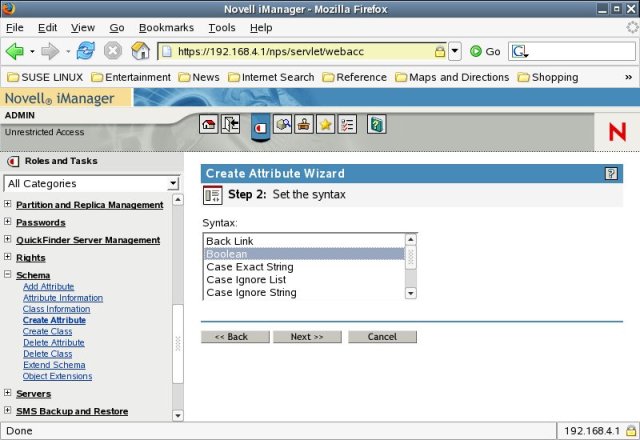The image size is (640, 440).
Task: Reload the page with the refresh icon
Action: click(x=86, y=51)
